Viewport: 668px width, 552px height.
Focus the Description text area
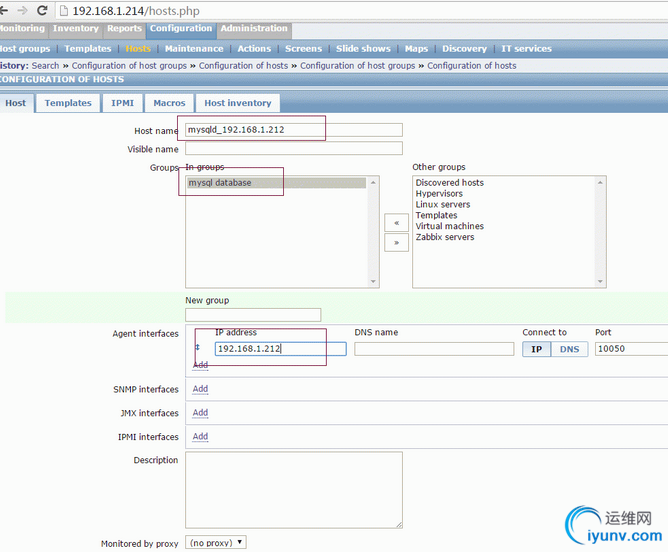pyautogui.click(x=294, y=490)
